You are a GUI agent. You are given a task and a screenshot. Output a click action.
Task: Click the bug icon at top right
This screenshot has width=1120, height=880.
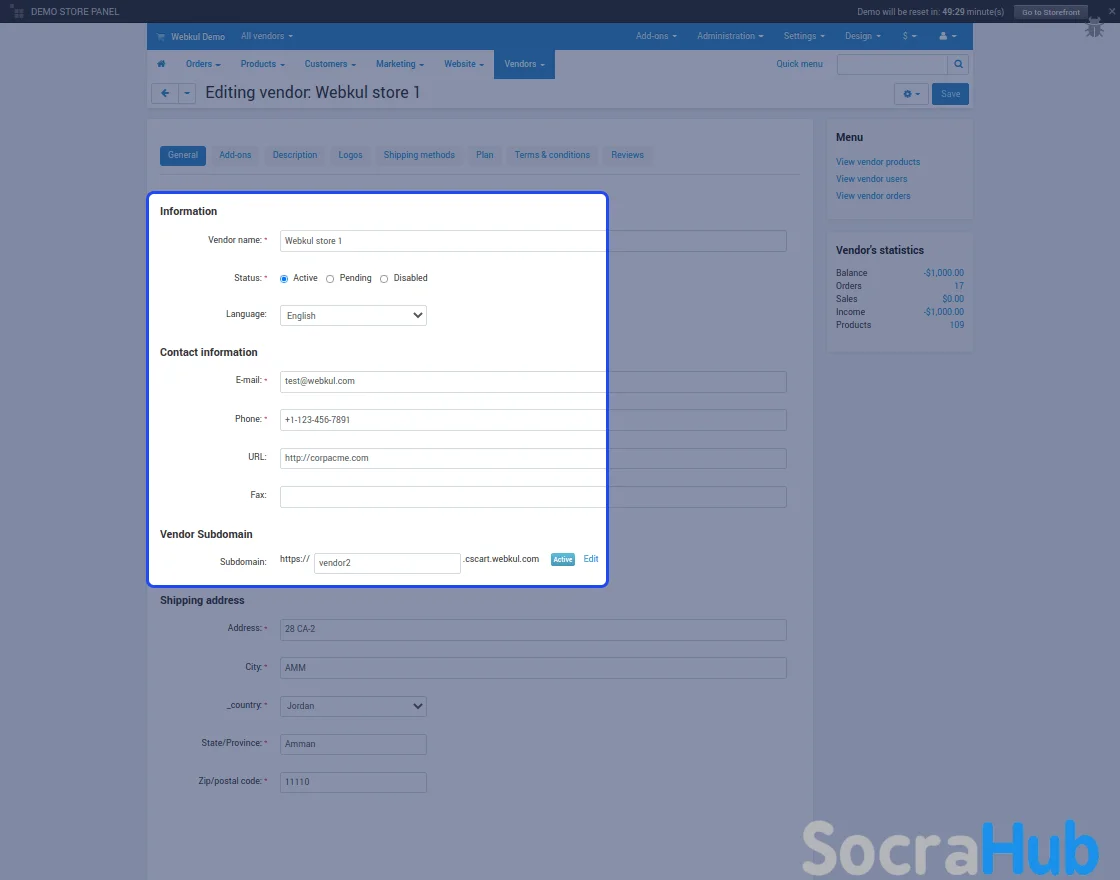[x=1094, y=29]
